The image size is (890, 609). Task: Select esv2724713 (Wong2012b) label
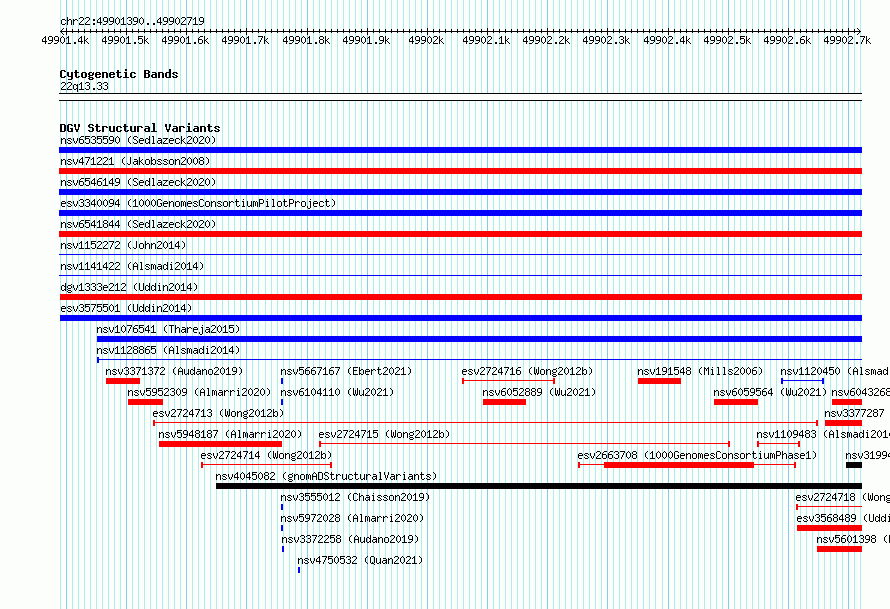218,413
